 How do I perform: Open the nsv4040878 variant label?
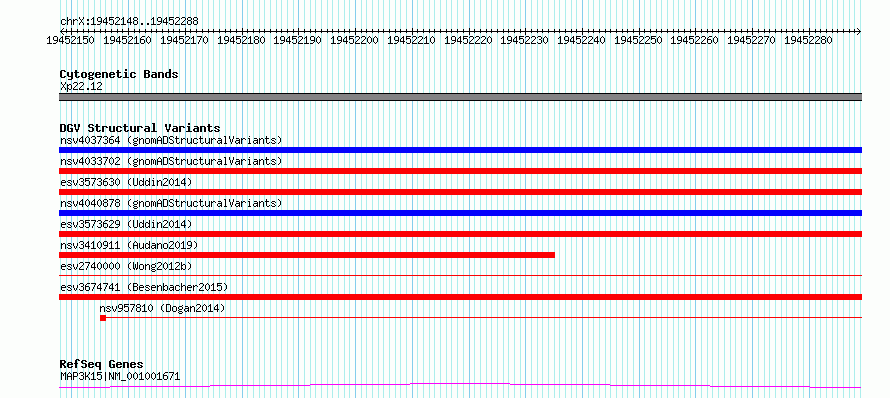pyautogui.click(x=171, y=203)
